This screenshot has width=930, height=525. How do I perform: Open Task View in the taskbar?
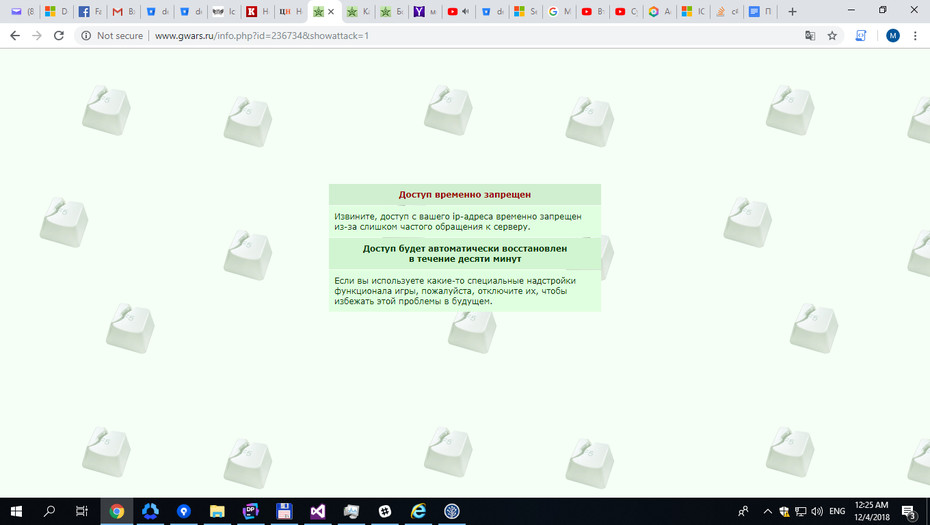(x=82, y=511)
